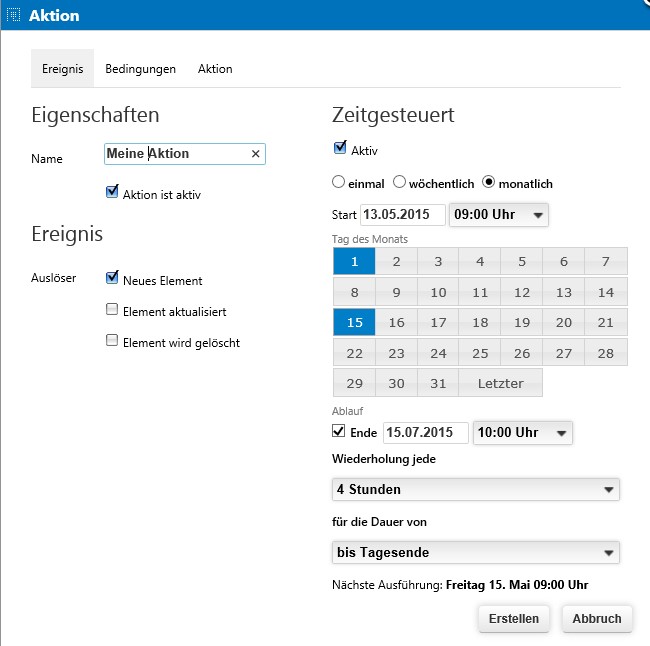Check the Element wird gelöscht checkbox
This screenshot has height=646, width=650.
point(112,340)
